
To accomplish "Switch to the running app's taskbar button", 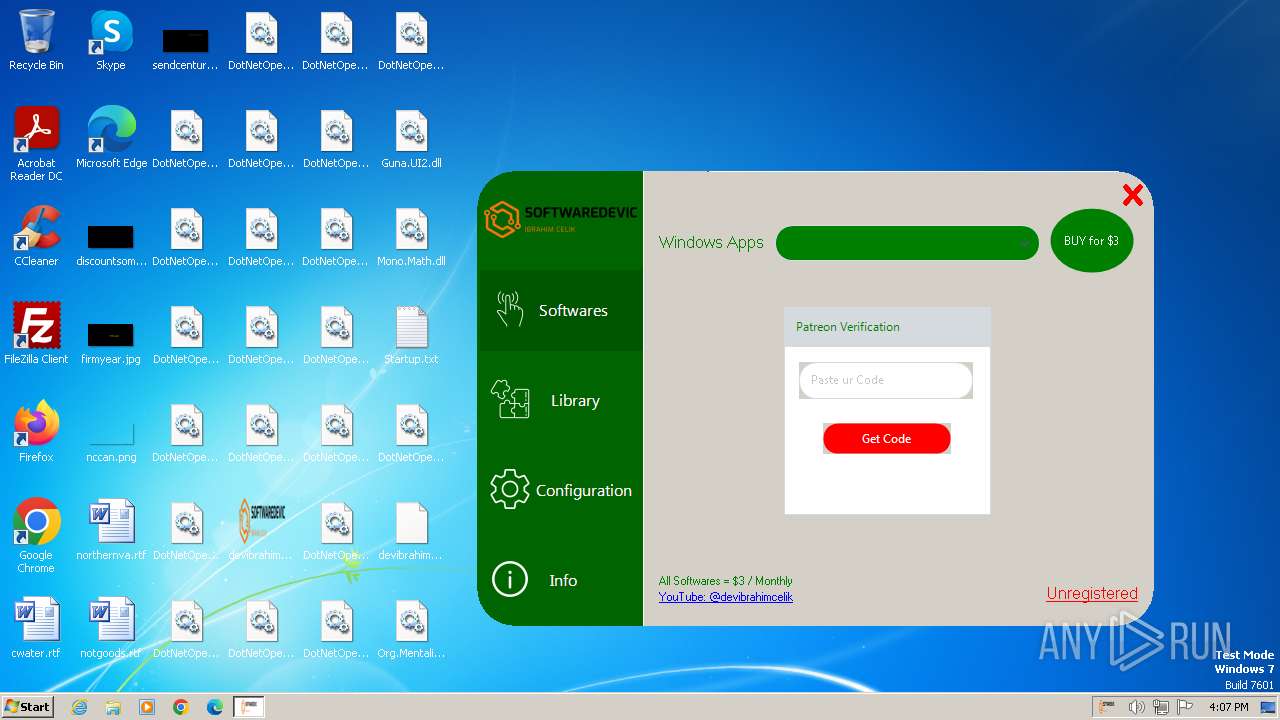I will (x=248, y=707).
